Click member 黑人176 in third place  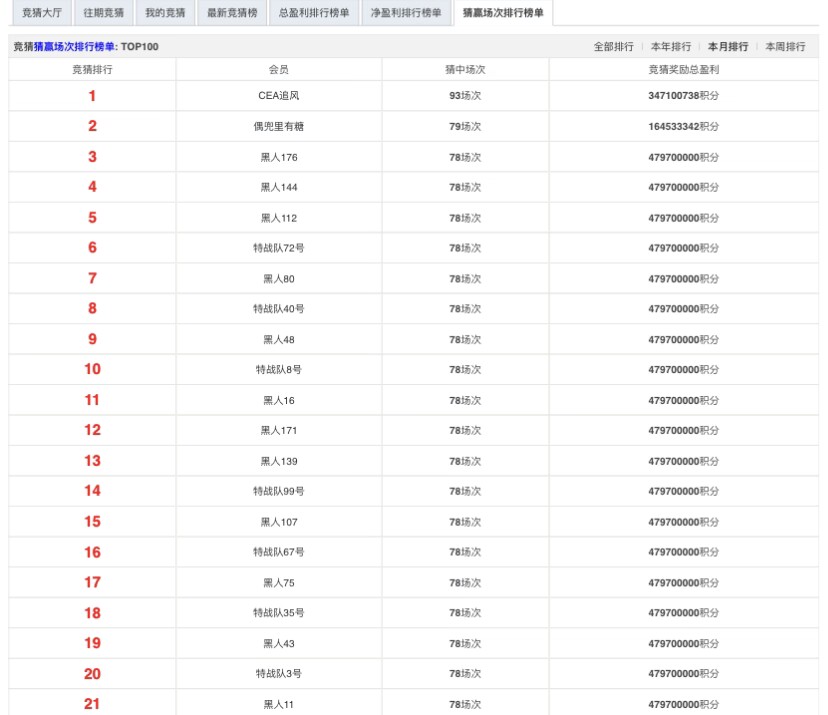[x=279, y=157]
